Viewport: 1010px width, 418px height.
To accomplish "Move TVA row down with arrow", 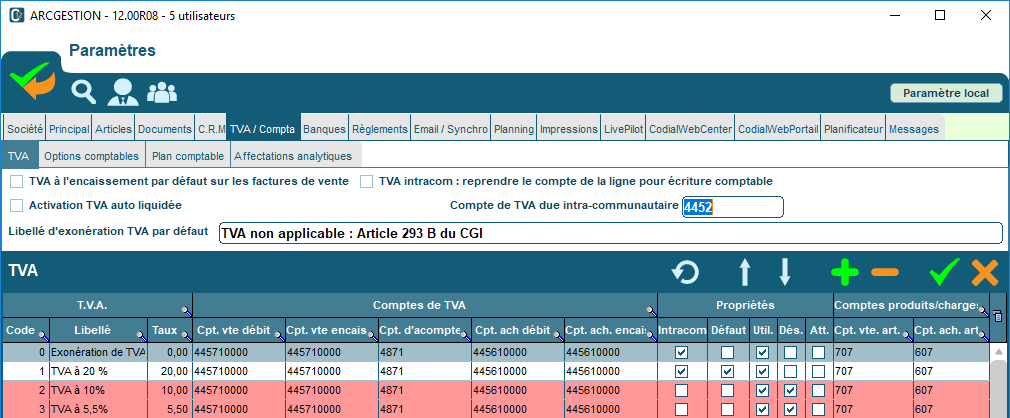I will 785,271.
